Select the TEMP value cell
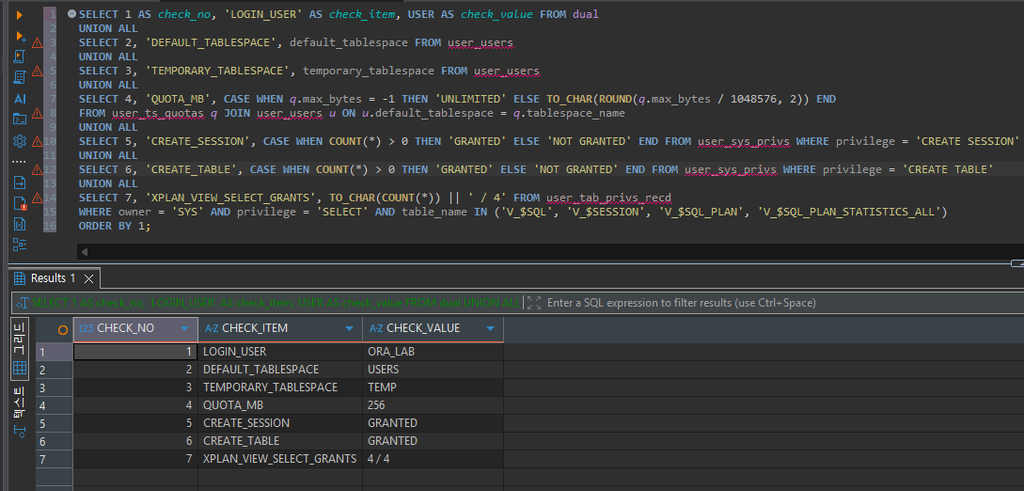 (433, 387)
